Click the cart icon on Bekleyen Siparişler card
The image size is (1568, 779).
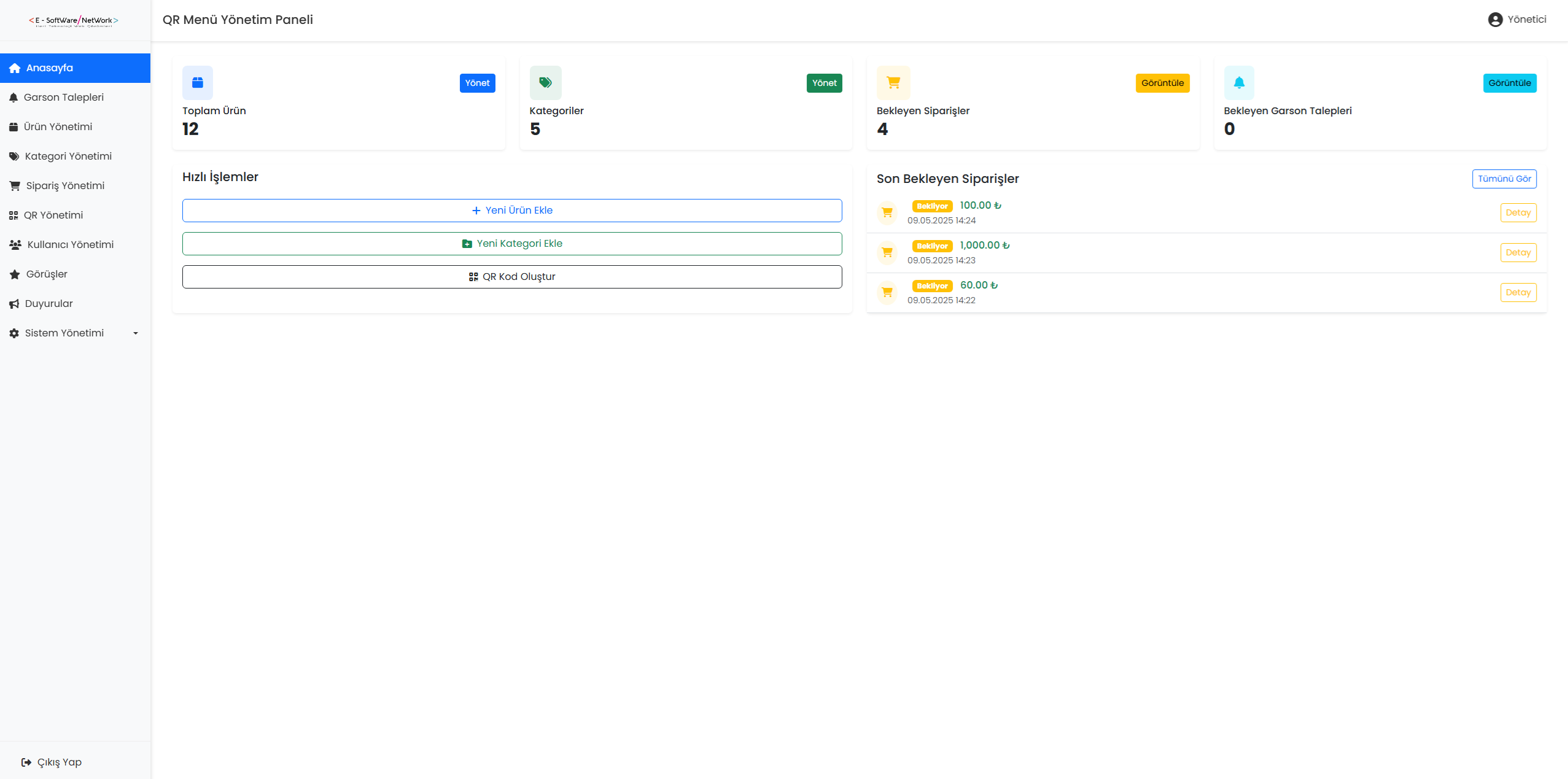coord(893,83)
